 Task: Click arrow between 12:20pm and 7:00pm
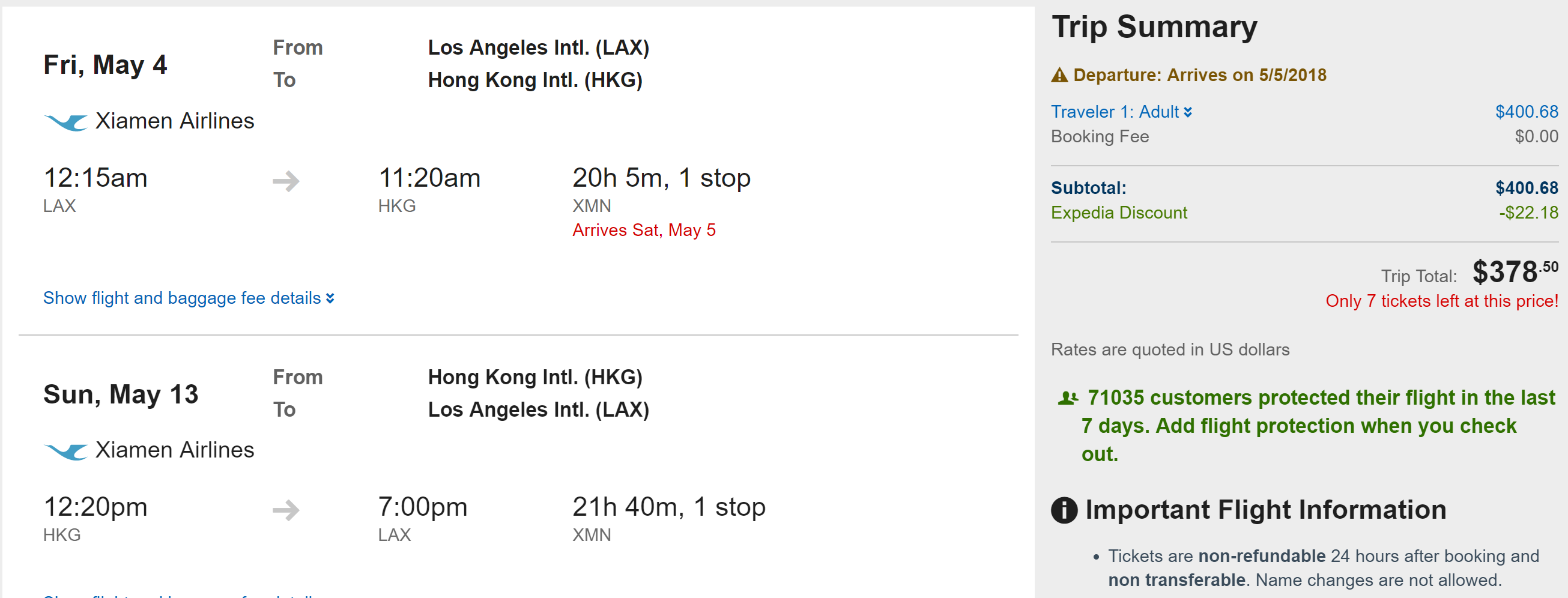coord(285,510)
